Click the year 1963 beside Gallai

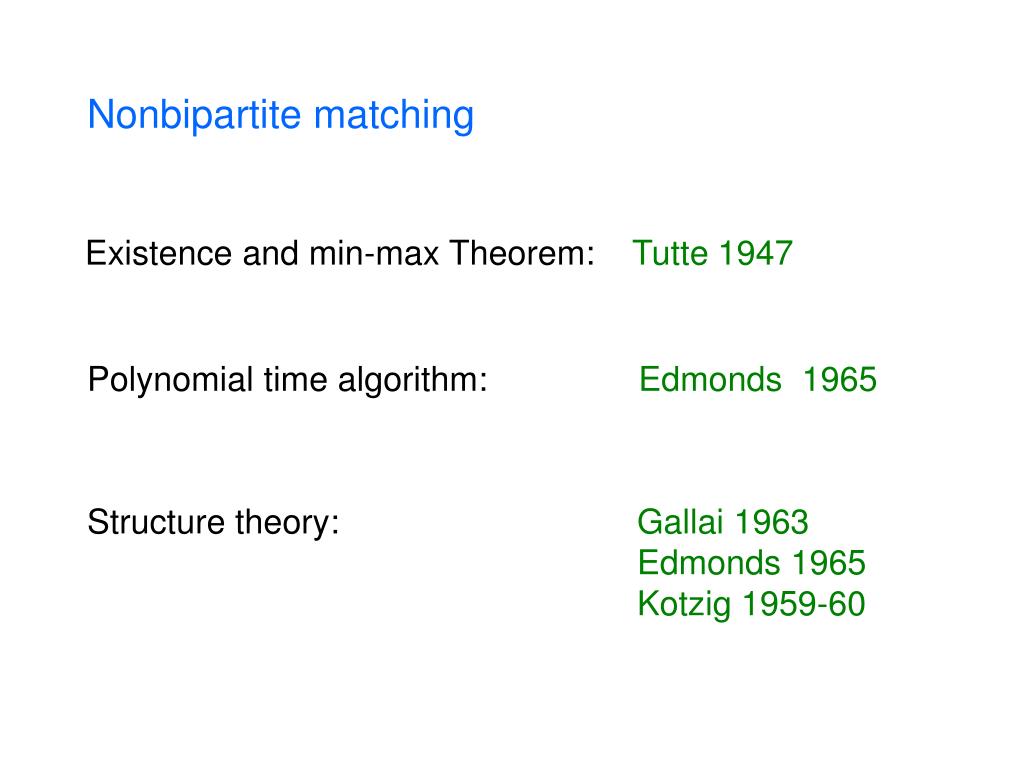[x=772, y=522]
